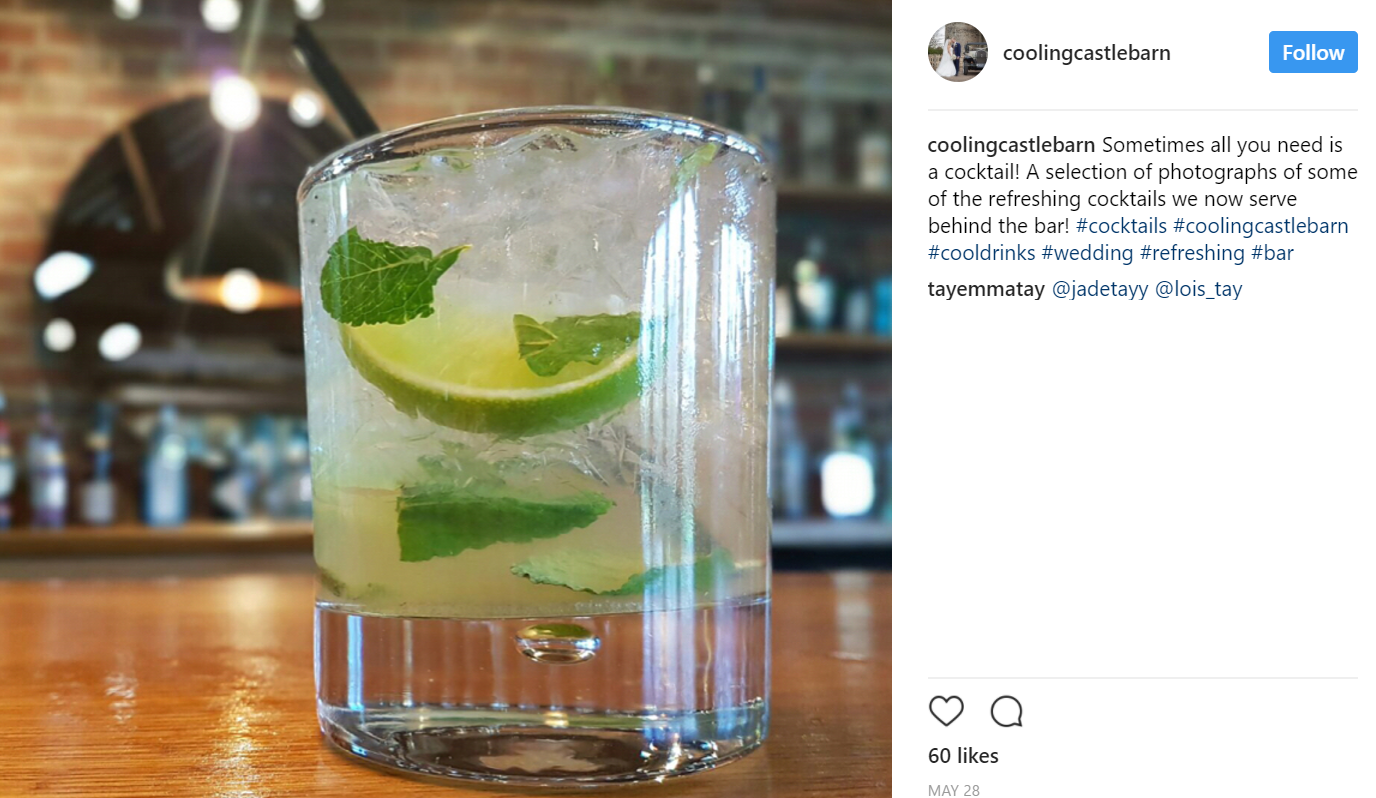Open the comment bubble icon

tap(1006, 711)
